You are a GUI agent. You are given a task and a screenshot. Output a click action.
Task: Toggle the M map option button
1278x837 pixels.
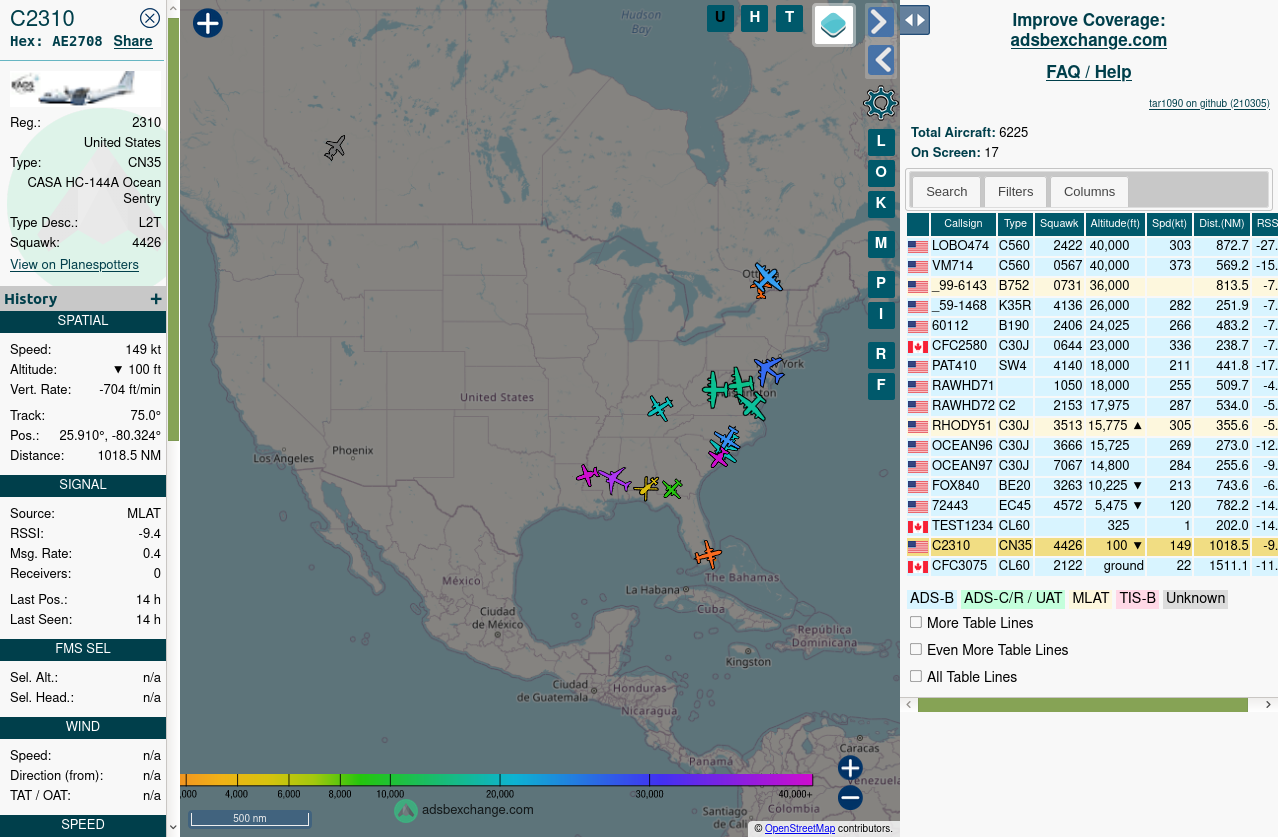pos(881,243)
